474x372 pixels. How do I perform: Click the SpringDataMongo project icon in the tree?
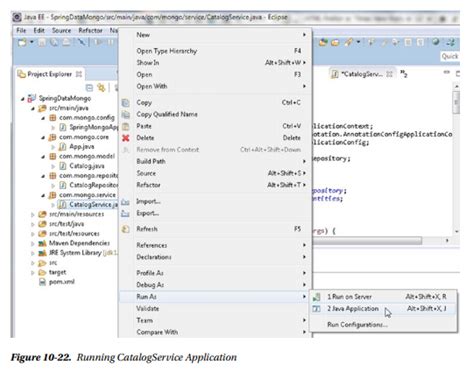pos(32,98)
